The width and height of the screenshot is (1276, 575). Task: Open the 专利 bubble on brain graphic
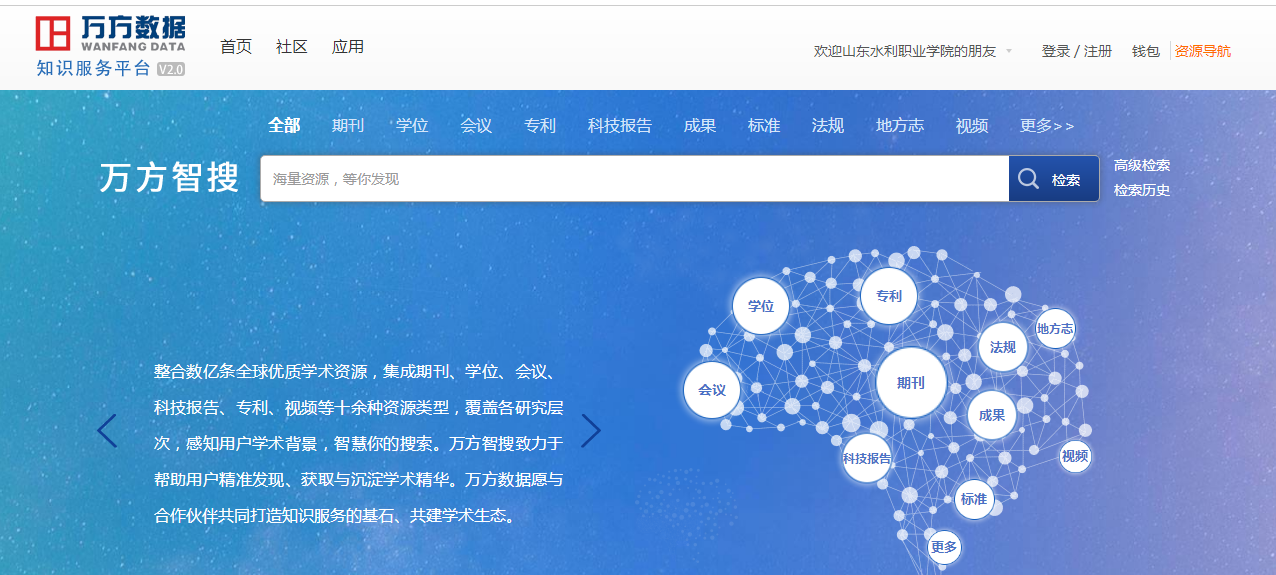tap(888, 296)
